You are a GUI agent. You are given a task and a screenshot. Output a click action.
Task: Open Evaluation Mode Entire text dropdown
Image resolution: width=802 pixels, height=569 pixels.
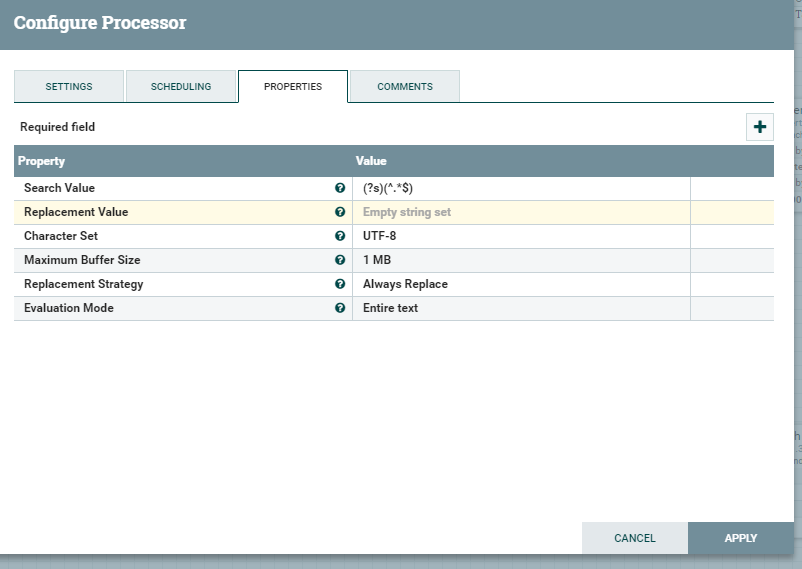(520, 308)
